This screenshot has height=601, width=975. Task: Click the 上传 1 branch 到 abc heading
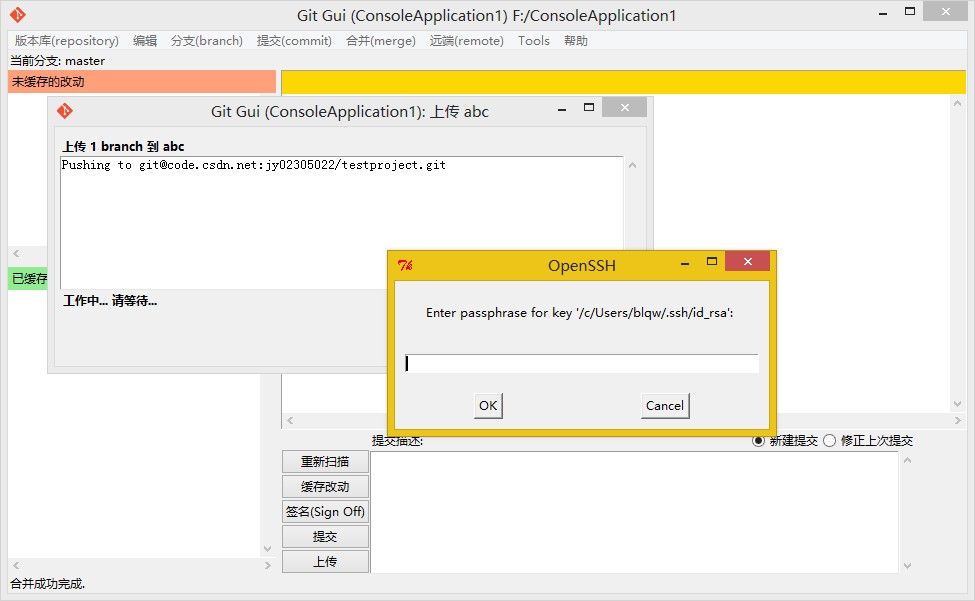tap(123, 147)
